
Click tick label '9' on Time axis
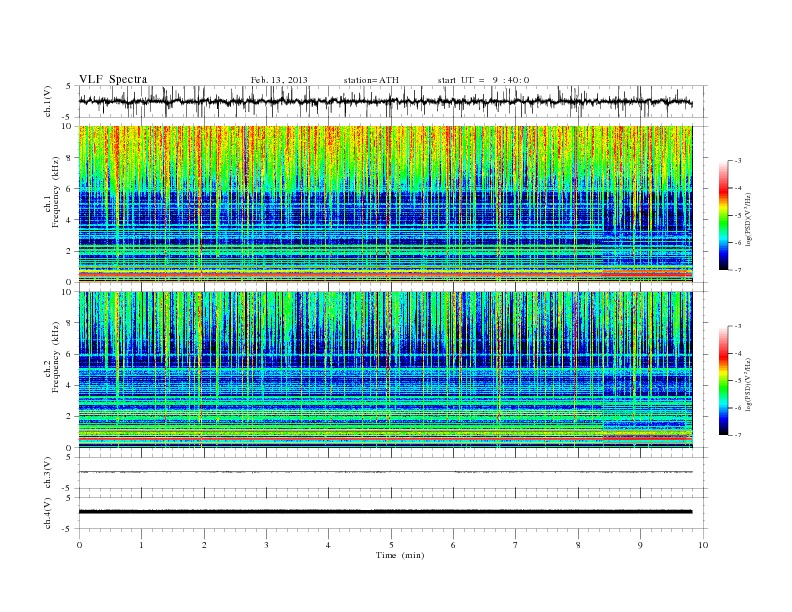click(x=640, y=545)
